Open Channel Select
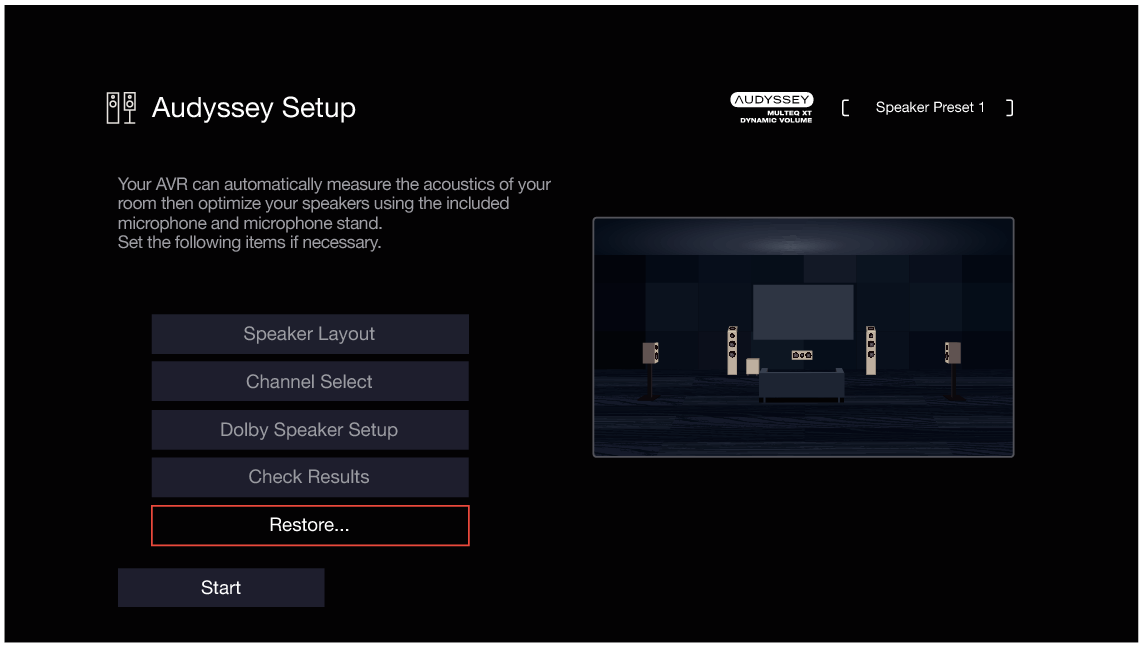 pos(309,381)
